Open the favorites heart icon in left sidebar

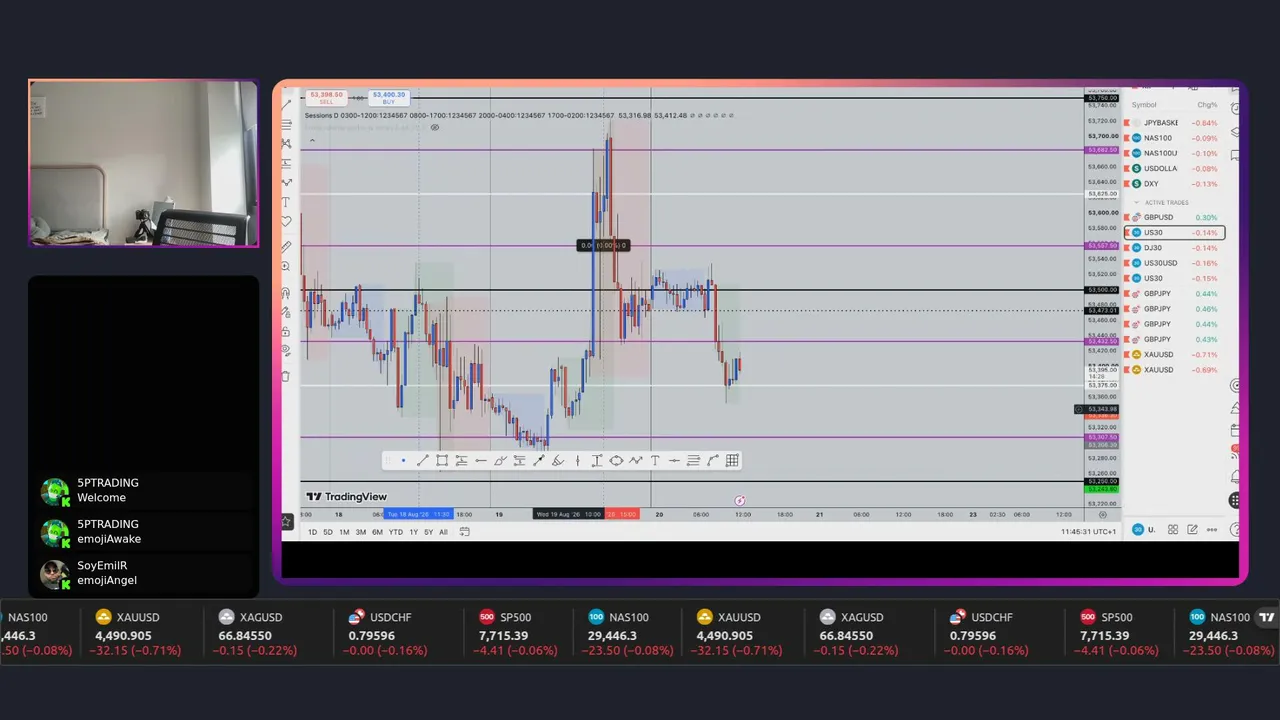click(286, 222)
